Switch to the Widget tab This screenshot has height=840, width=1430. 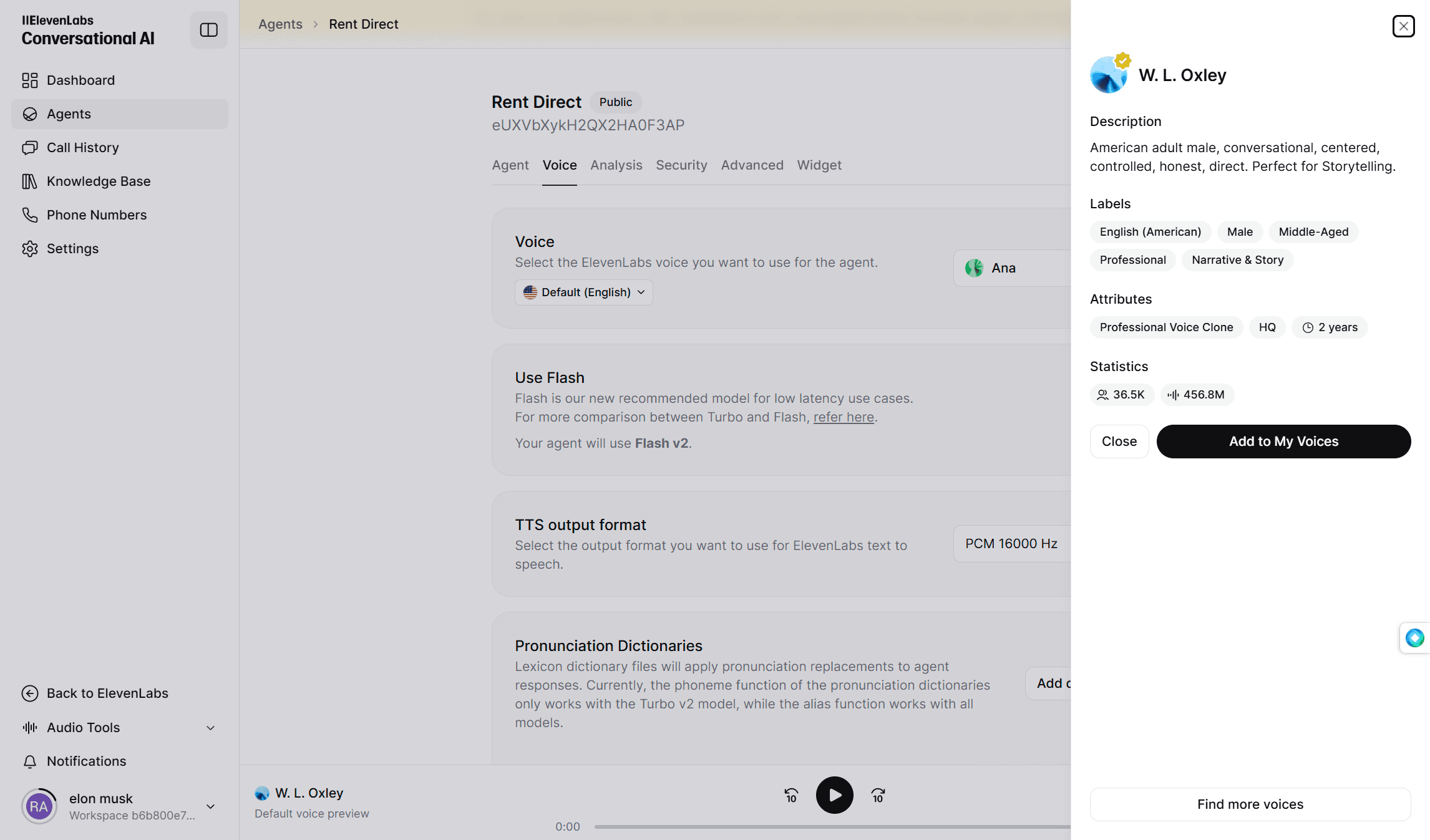[819, 165]
